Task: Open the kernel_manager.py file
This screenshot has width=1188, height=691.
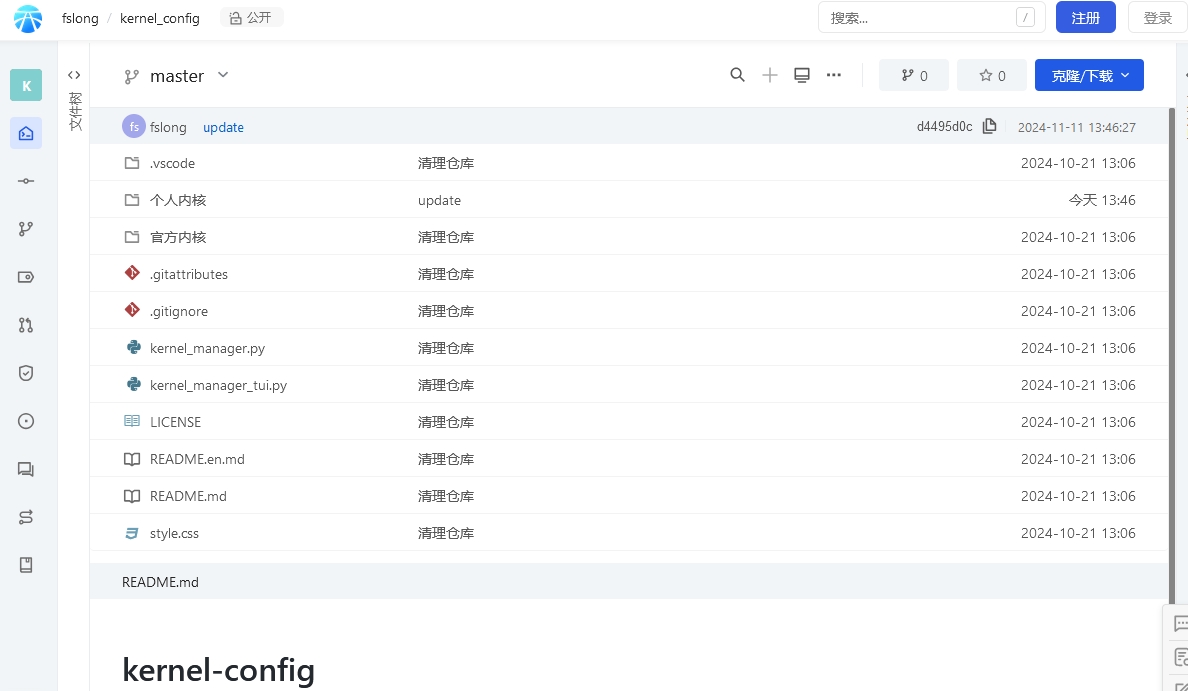Action: coord(208,349)
